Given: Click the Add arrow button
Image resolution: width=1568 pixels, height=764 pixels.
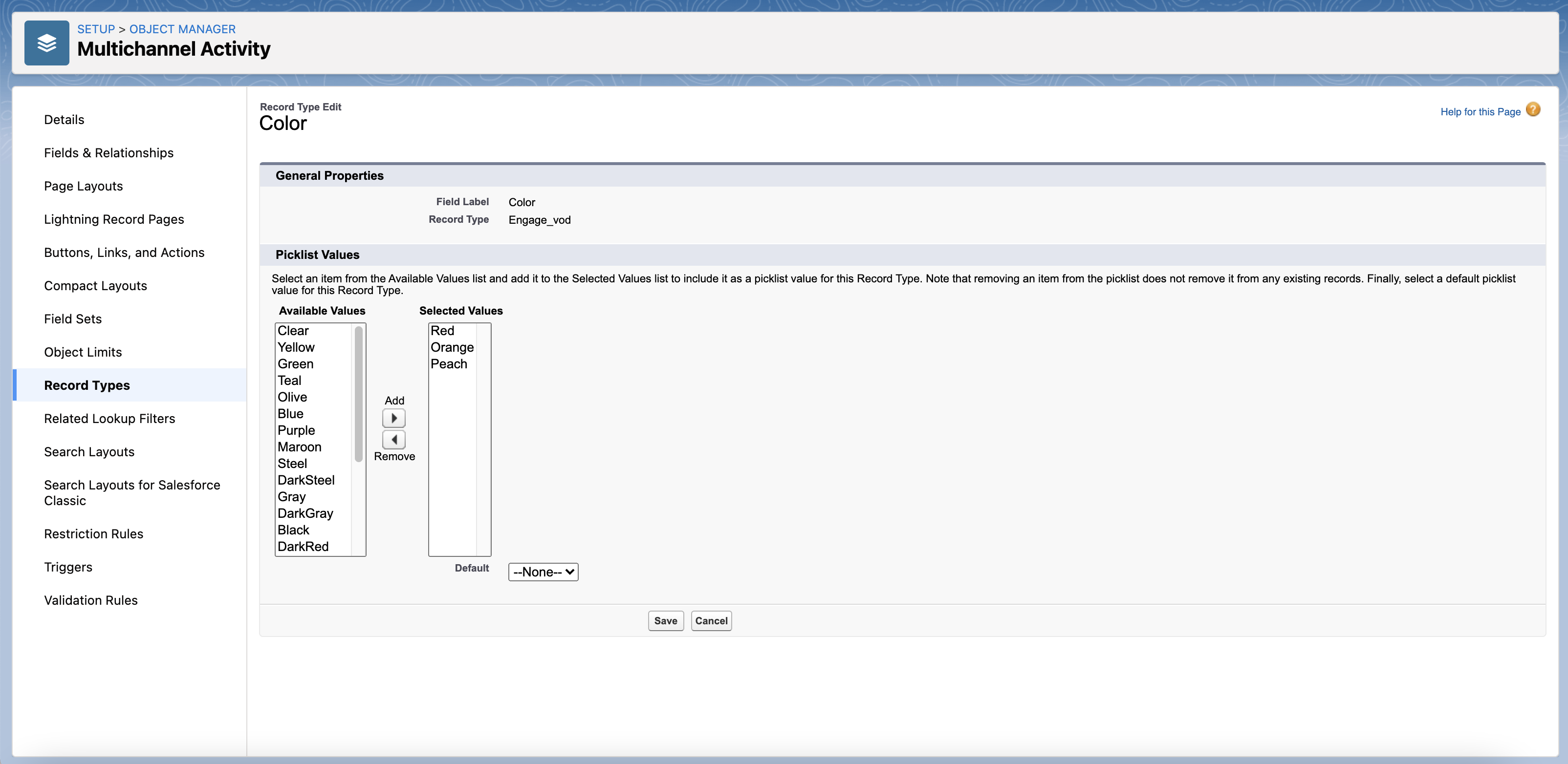Looking at the screenshot, I should [x=394, y=418].
